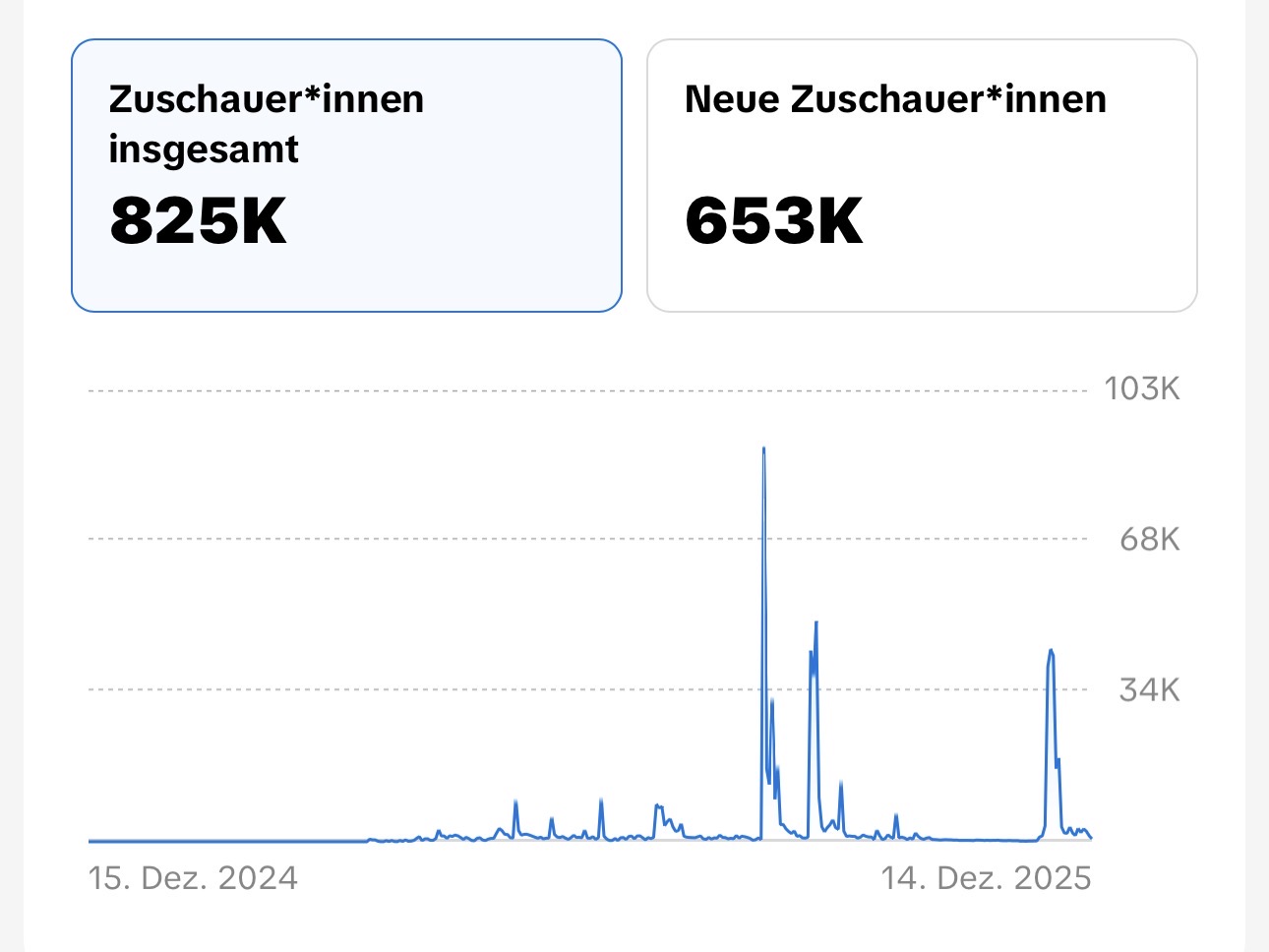Click the second-tallest chart spike near 34K

coord(816,625)
